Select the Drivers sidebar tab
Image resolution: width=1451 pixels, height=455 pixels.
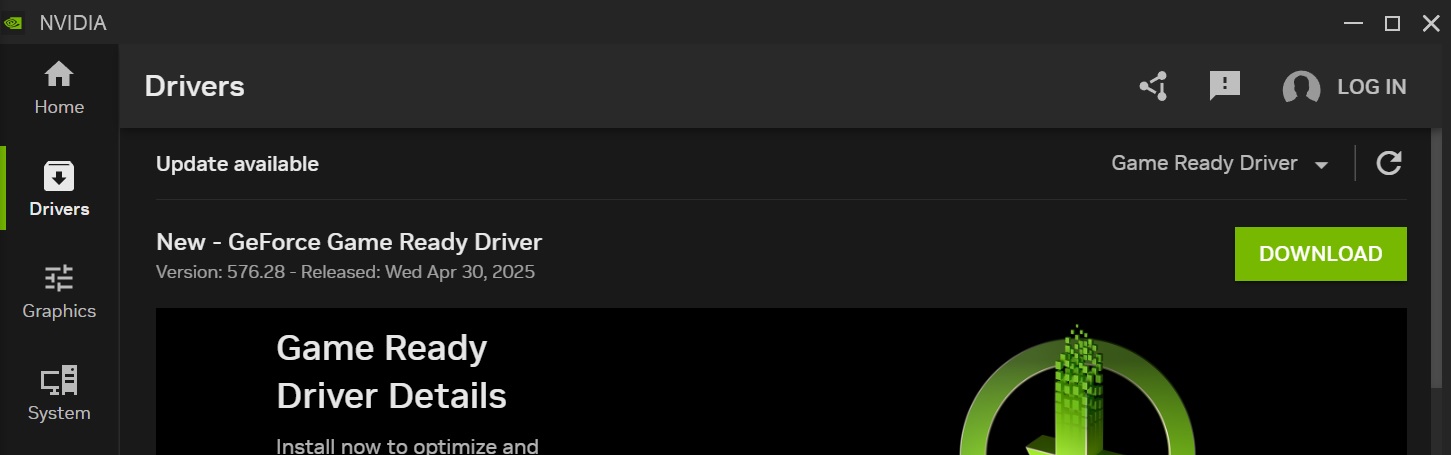pos(59,189)
